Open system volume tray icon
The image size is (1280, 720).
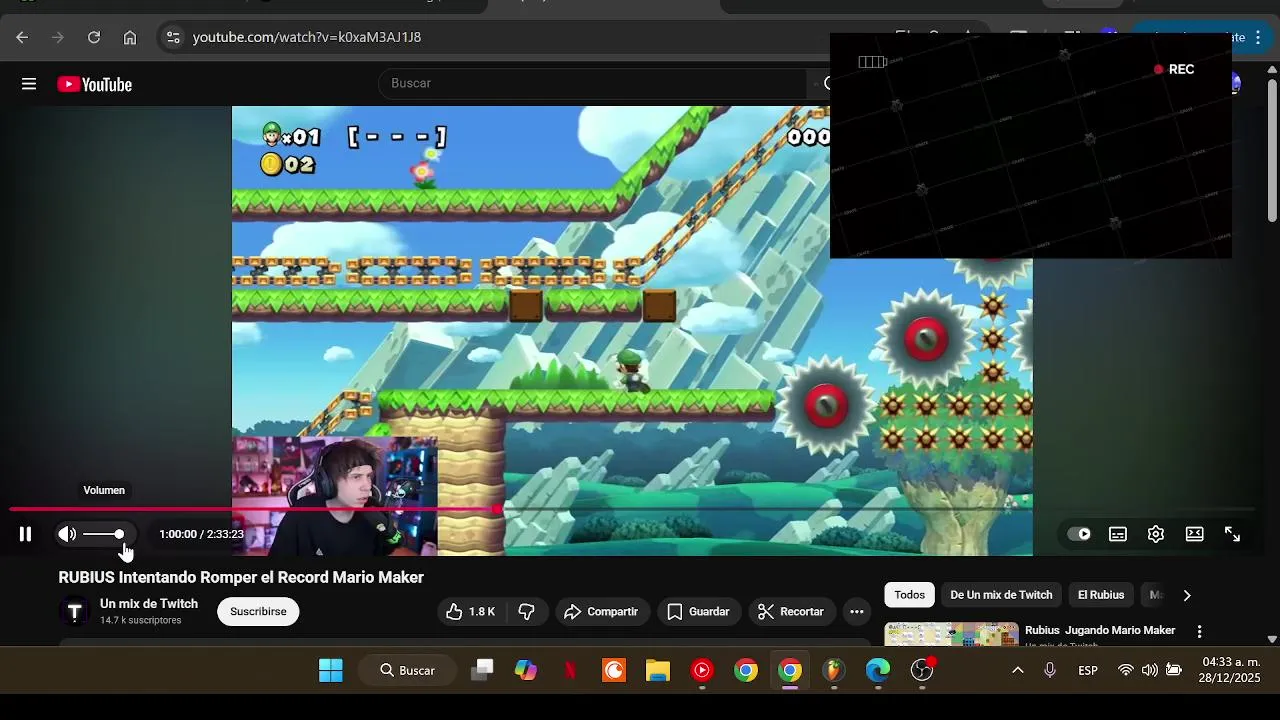coord(1150,670)
